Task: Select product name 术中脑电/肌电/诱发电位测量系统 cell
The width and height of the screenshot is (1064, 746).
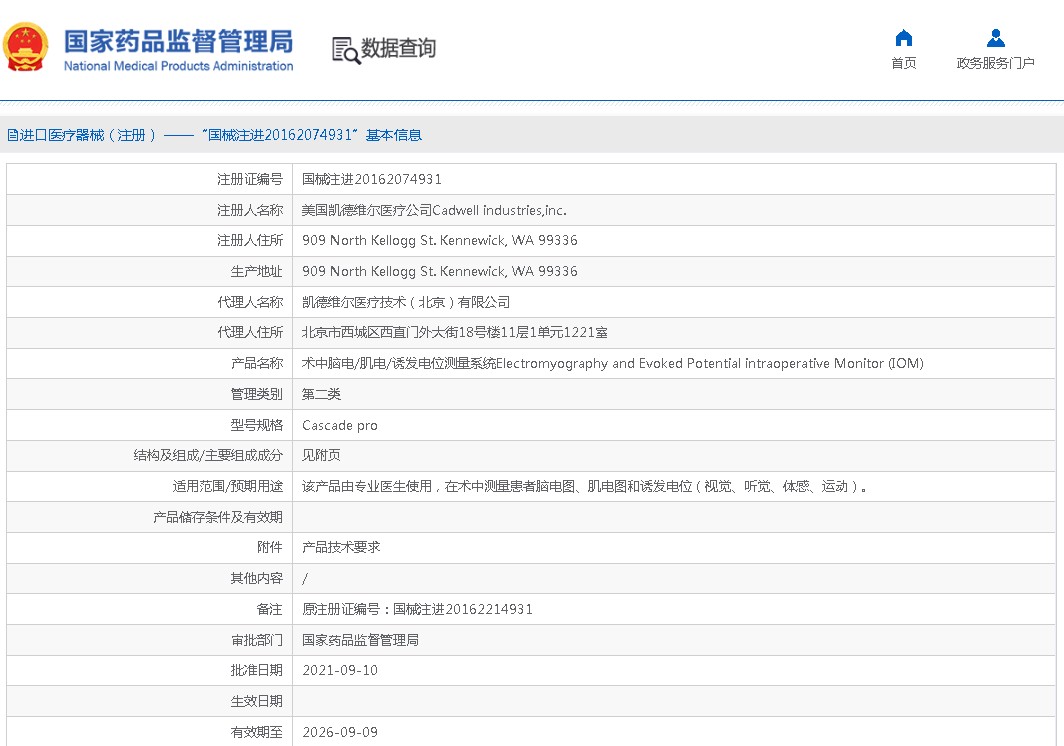Action: pyautogui.click(x=613, y=363)
